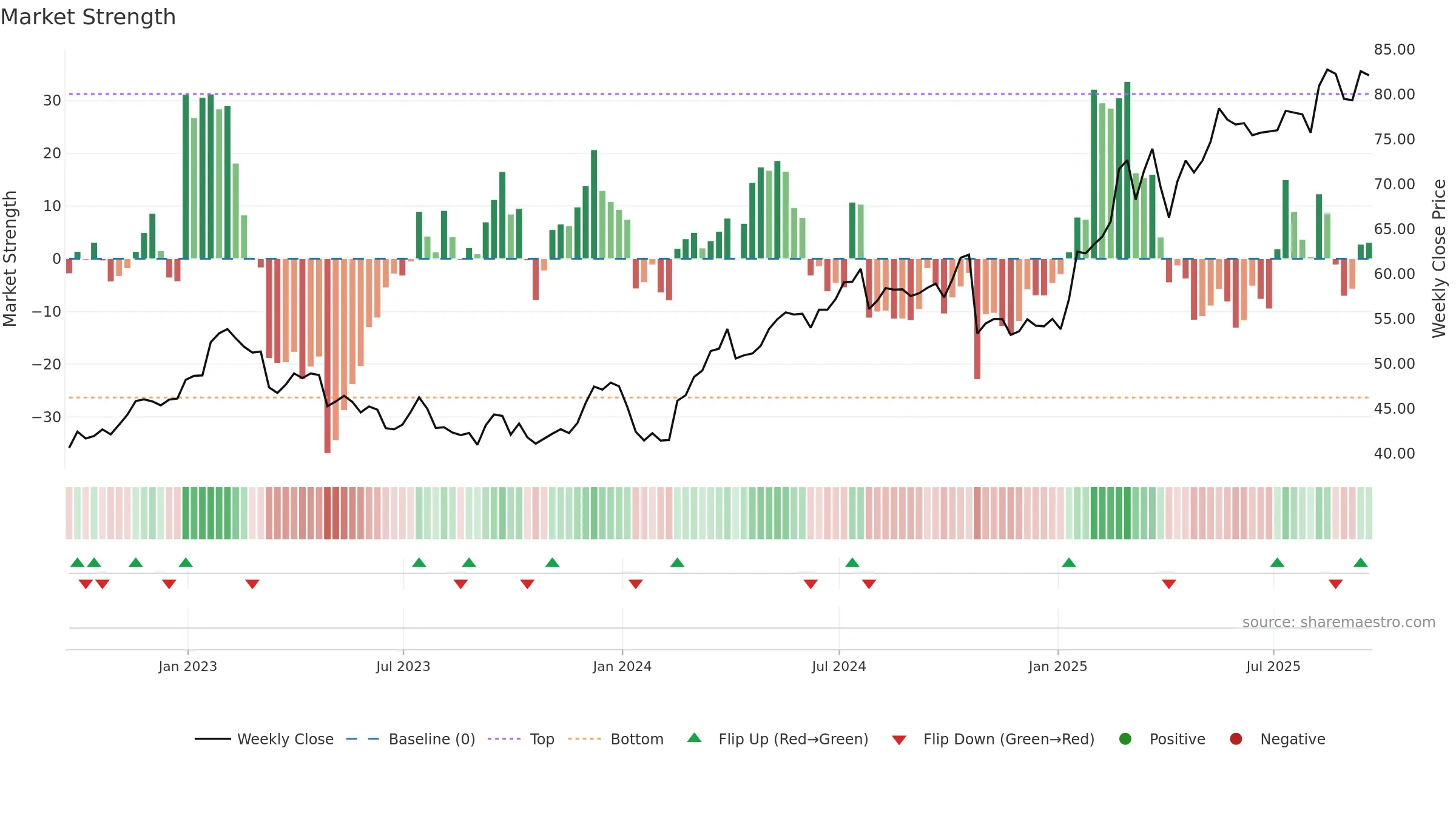This screenshot has width=1456, height=819.
Task: Click the last Flip Up marker at chart end
Action: (1360, 562)
